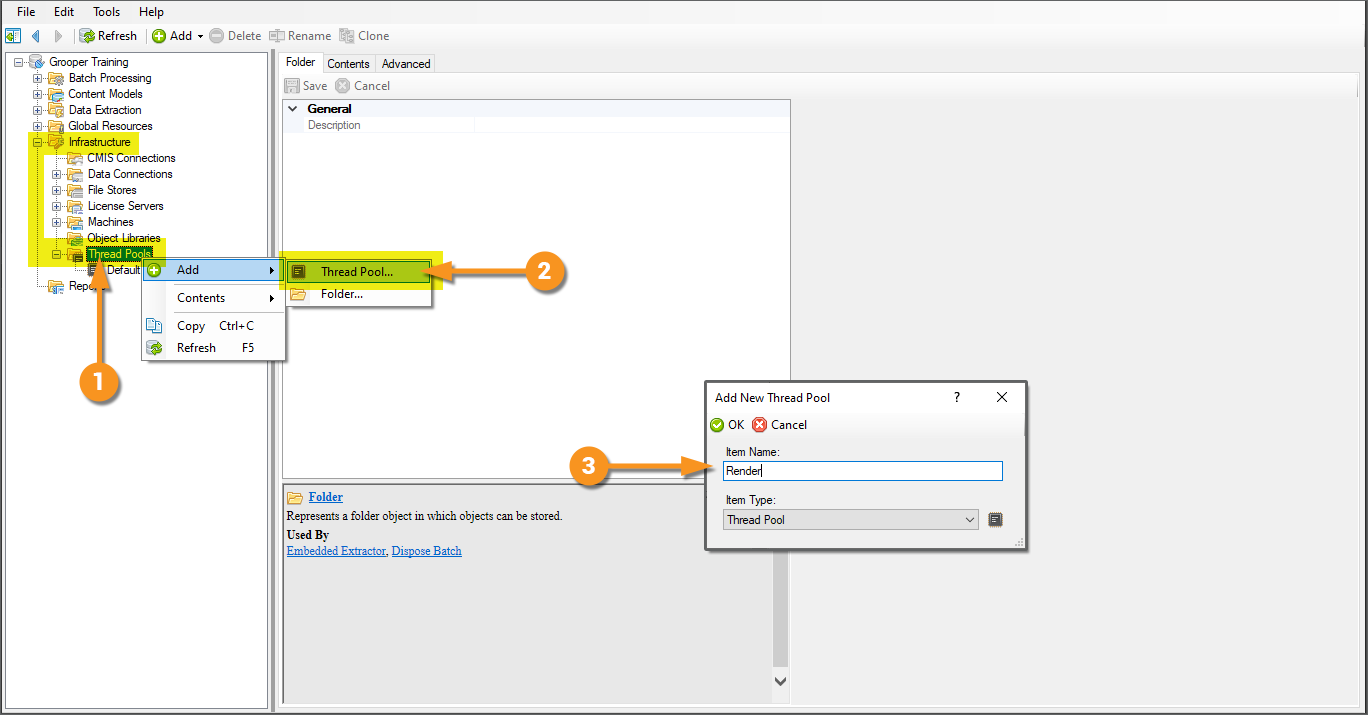The width and height of the screenshot is (1368, 715).
Task: Click the navigate back arrow in toolbar
Action: pos(36,36)
